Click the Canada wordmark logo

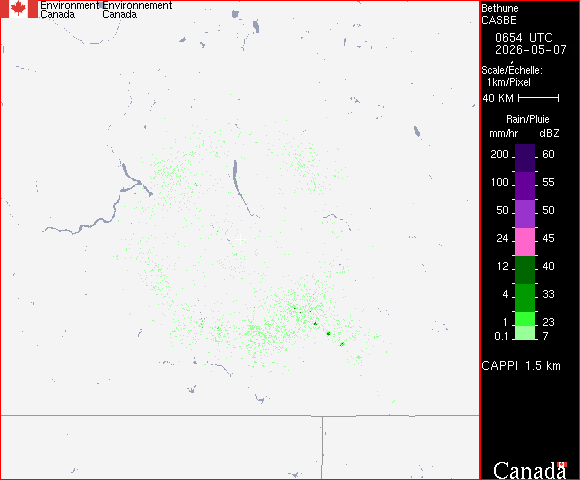point(529,470)
